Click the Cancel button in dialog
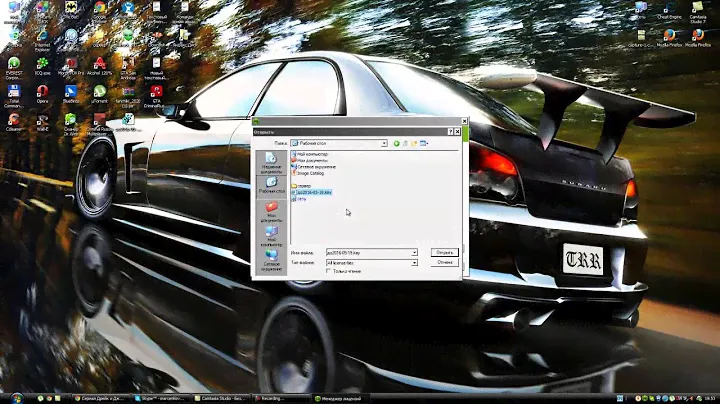Image resolution: width=720 pixels, height=404 pixels. click(445, 262)
